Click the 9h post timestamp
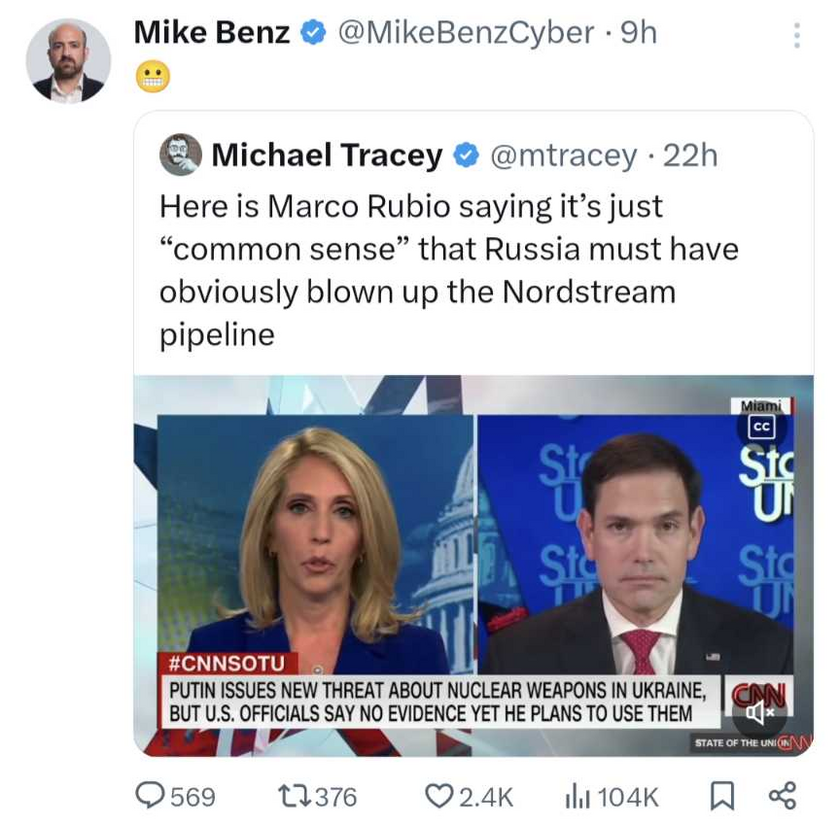 click(x=638, y=33)
